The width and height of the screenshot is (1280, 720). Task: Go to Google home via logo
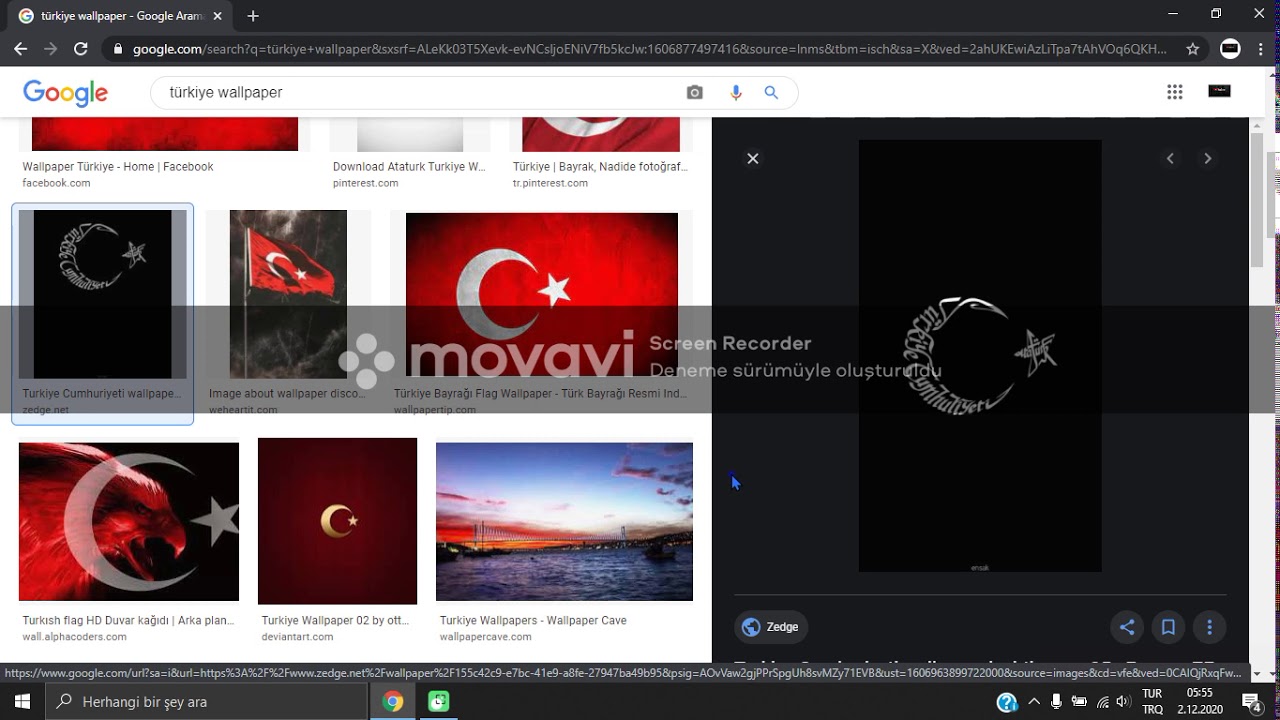click(65, 92)
